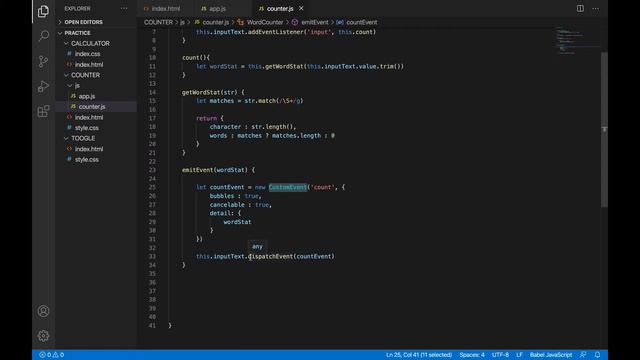The image size is (640, 360).
Task: Switch to the index.html tab
Action: [162, 9]
